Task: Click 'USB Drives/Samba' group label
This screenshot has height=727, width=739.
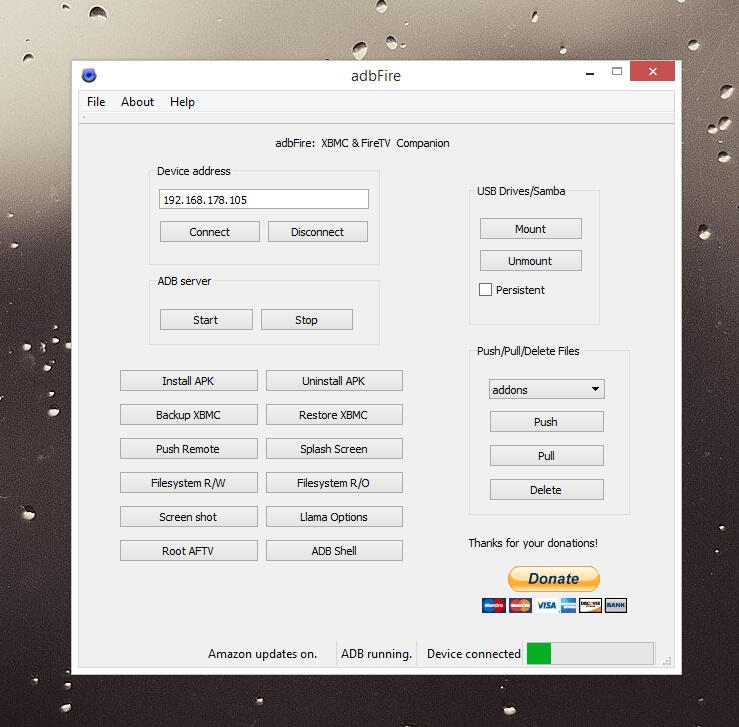Action: pyautogui.click(x=521, y=191)
